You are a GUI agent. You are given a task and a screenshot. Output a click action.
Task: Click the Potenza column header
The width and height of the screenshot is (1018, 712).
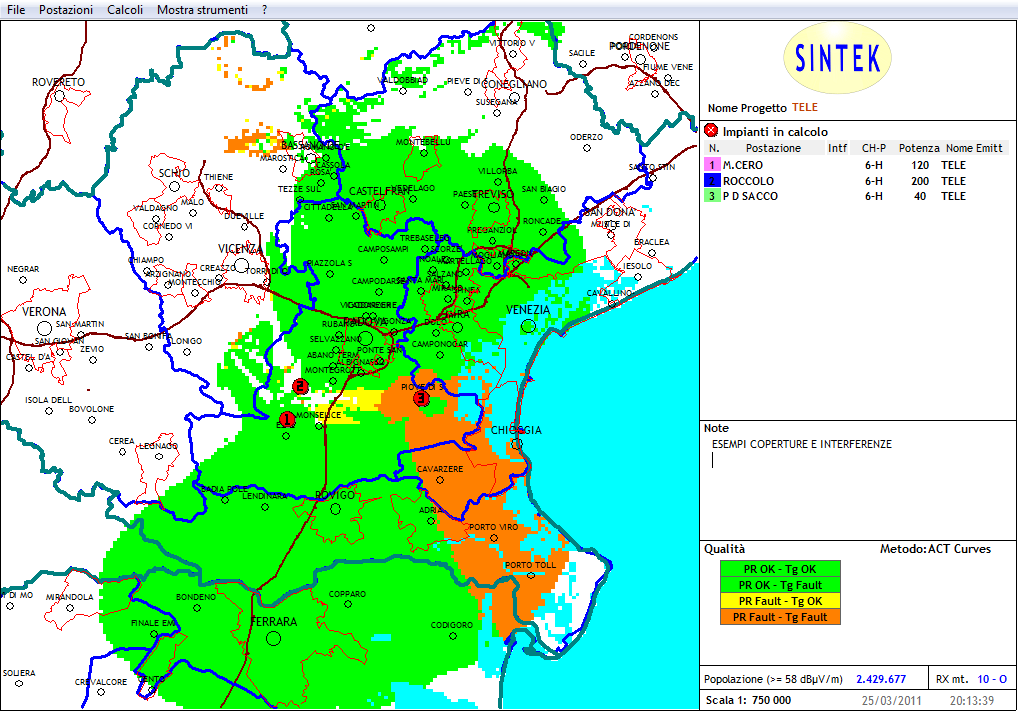click(x=918, y=148)
